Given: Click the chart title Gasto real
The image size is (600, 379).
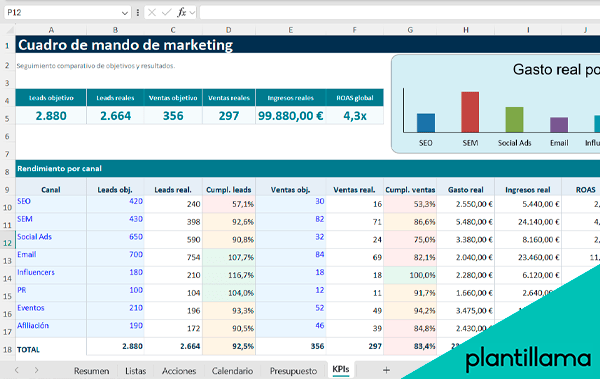Looking at the screenshot, I should tap(556, 70).
